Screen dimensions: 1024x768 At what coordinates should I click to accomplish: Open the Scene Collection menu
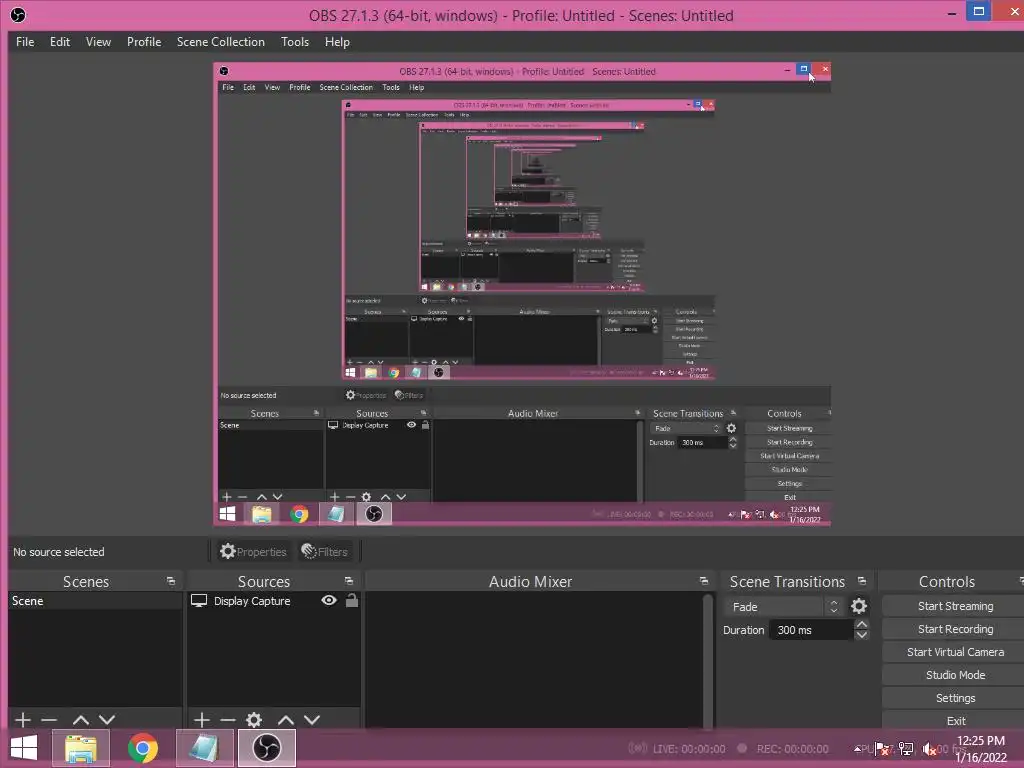click(221, 42)
